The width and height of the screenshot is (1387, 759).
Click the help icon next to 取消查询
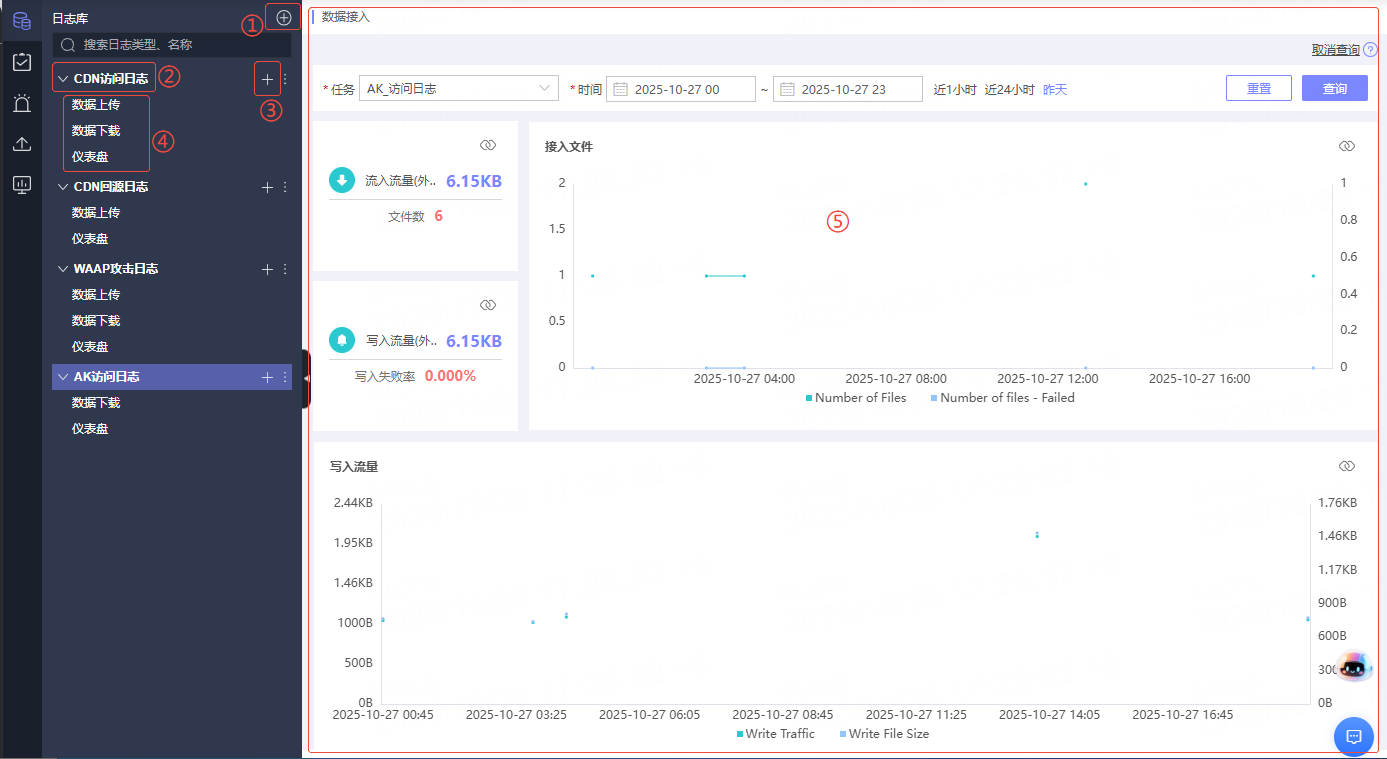pyautogui.click(x=1370, y=49)
